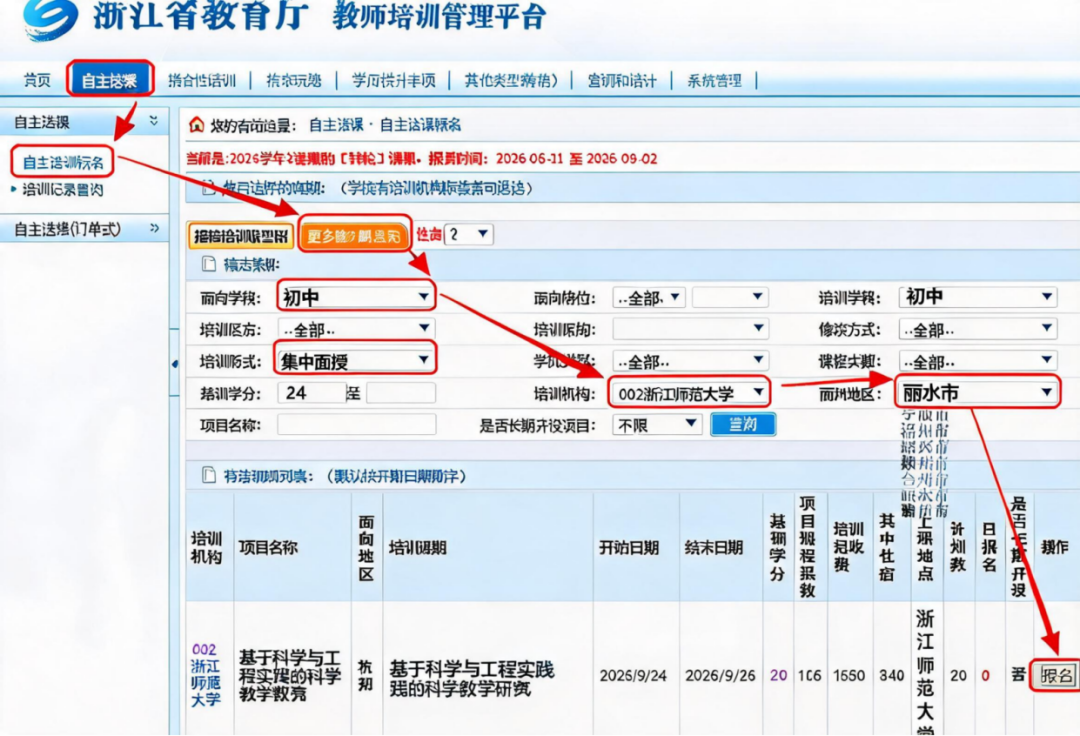Click the document icon beside the filter heading
Screen dimensions: 1080x736
click(x=208, y=264)
